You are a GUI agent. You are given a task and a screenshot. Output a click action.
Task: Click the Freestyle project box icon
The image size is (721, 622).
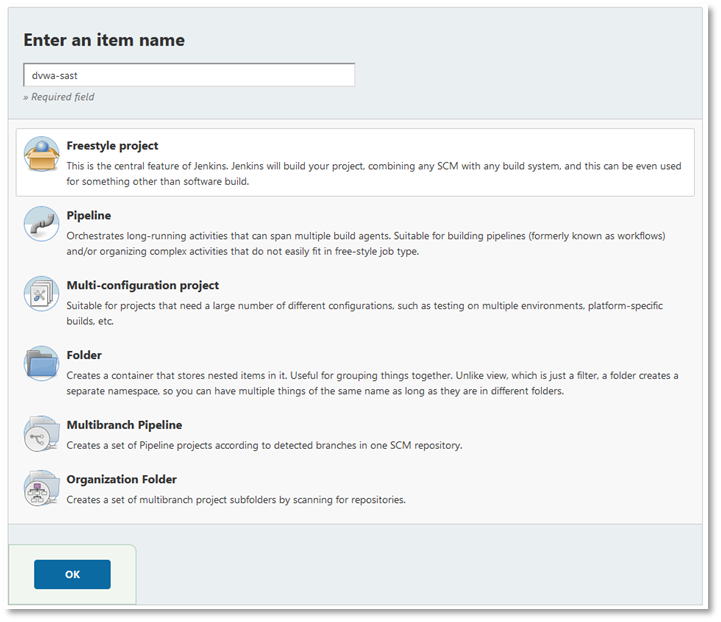(42, 155)
